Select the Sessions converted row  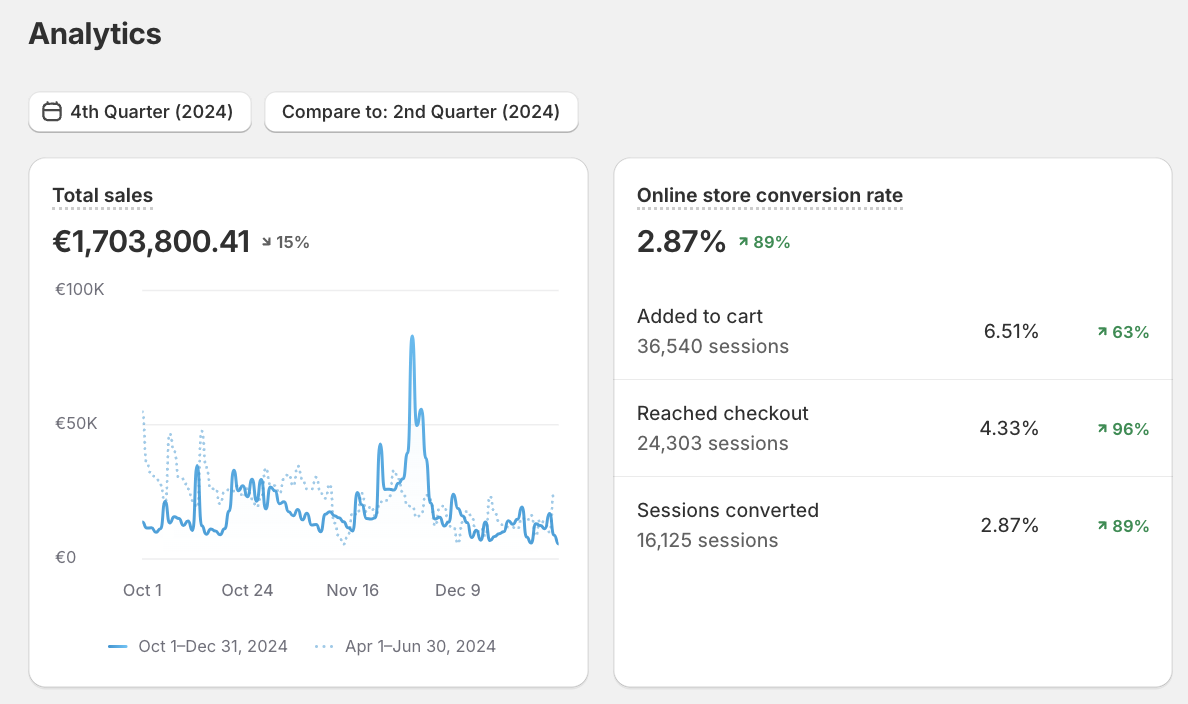[x=893, y=525]
